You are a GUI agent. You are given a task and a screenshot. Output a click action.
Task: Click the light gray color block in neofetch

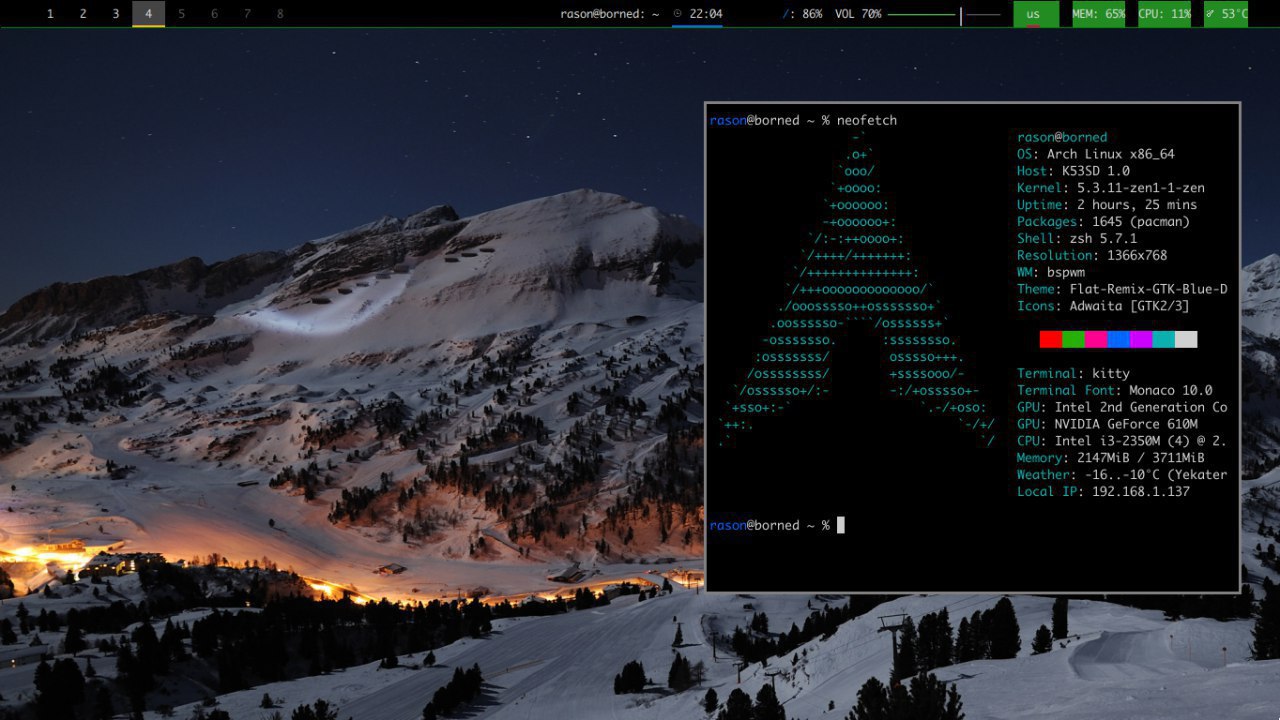(x=1186, y=339)
